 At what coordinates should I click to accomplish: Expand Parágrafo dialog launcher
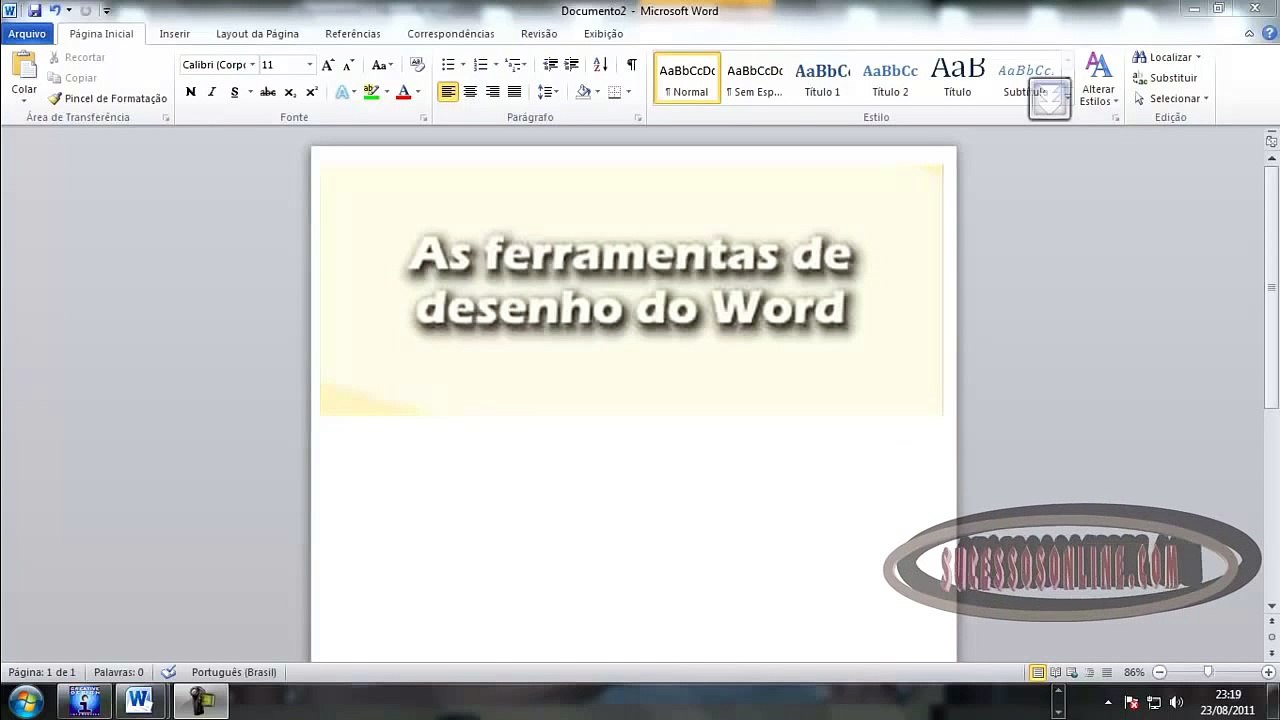(x=638, y=118)
